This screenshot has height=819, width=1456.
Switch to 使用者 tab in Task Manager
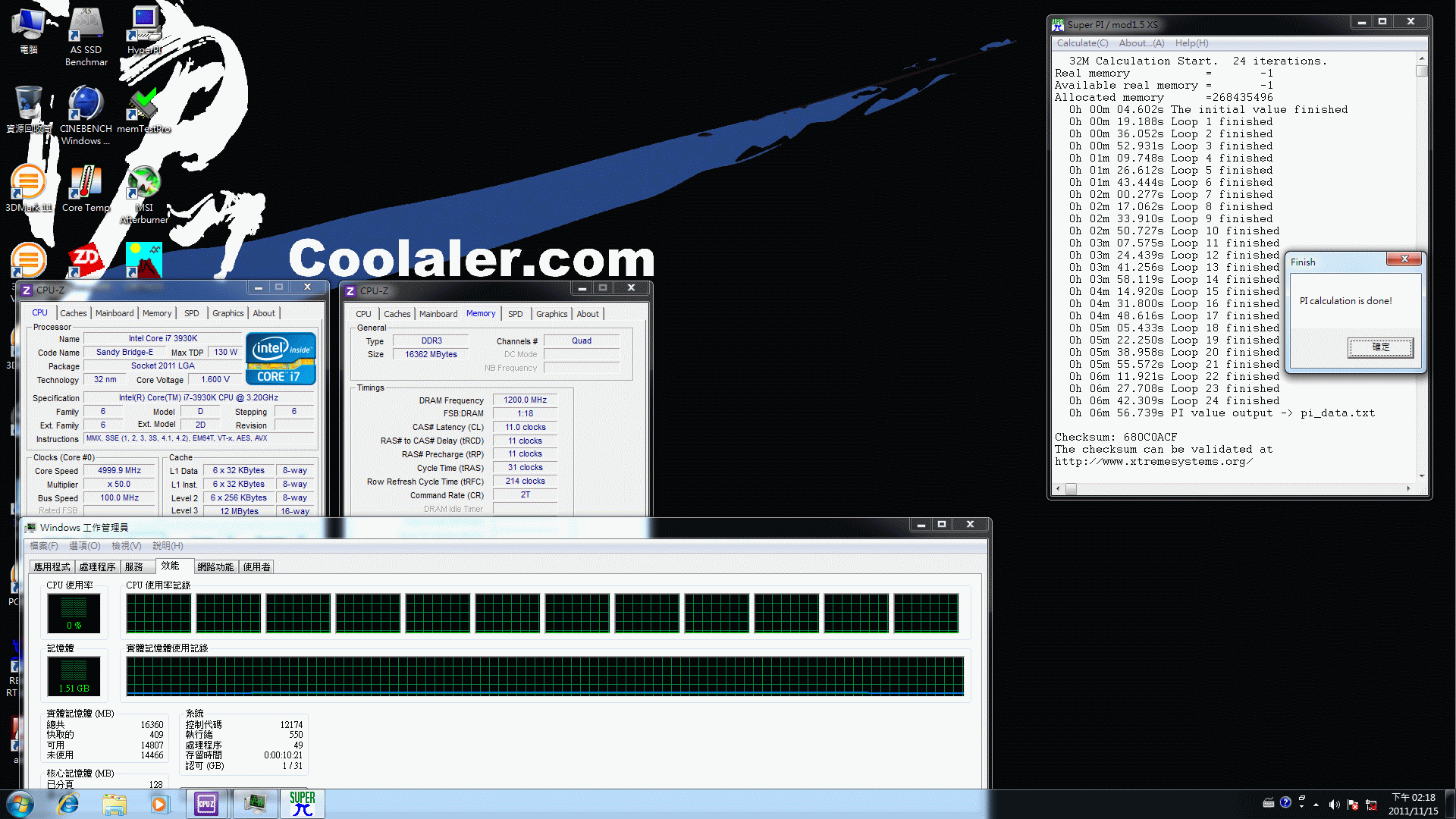click(256, 567)
